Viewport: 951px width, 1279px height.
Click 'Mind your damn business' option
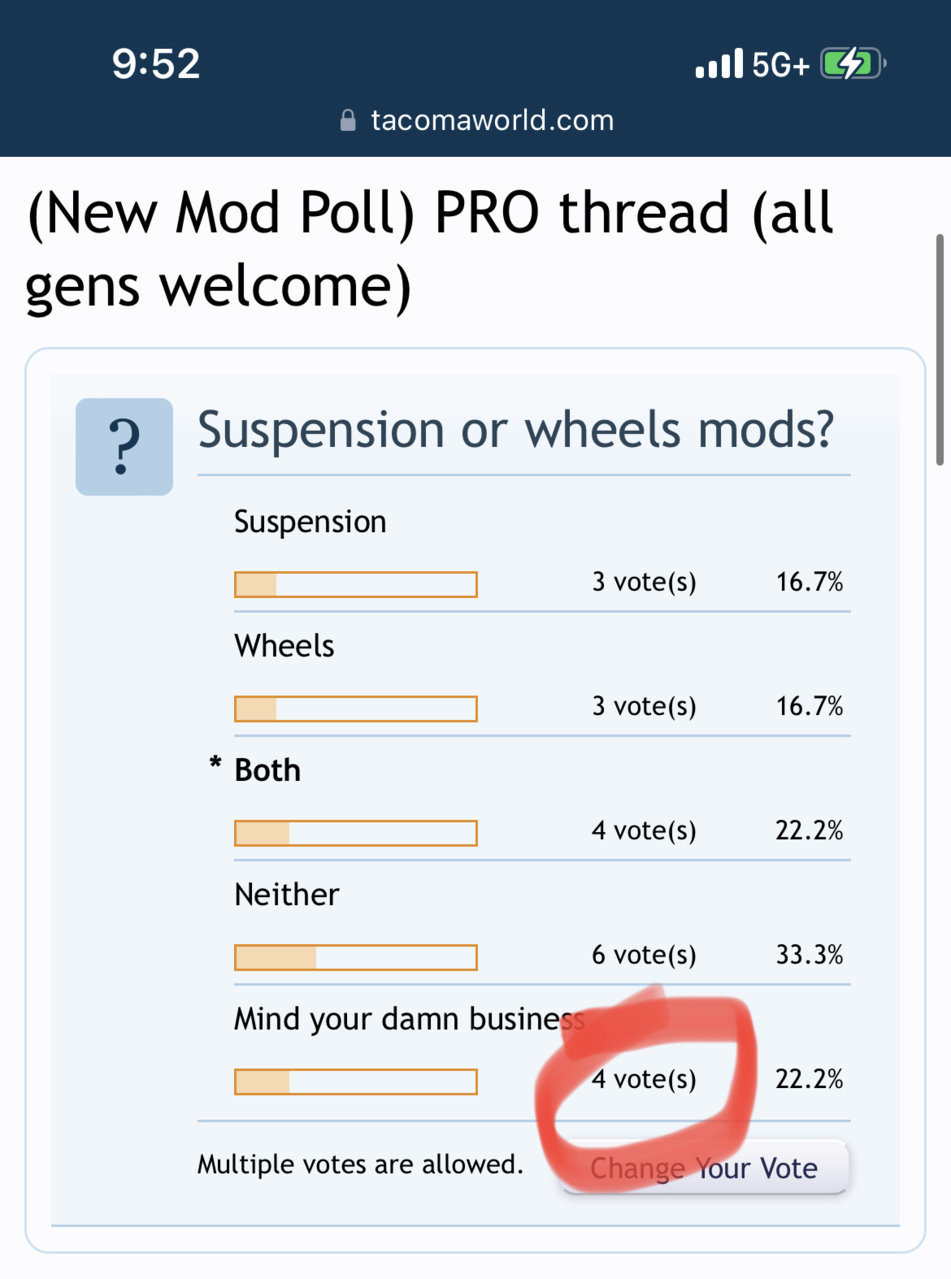[x=409, y=1019]
